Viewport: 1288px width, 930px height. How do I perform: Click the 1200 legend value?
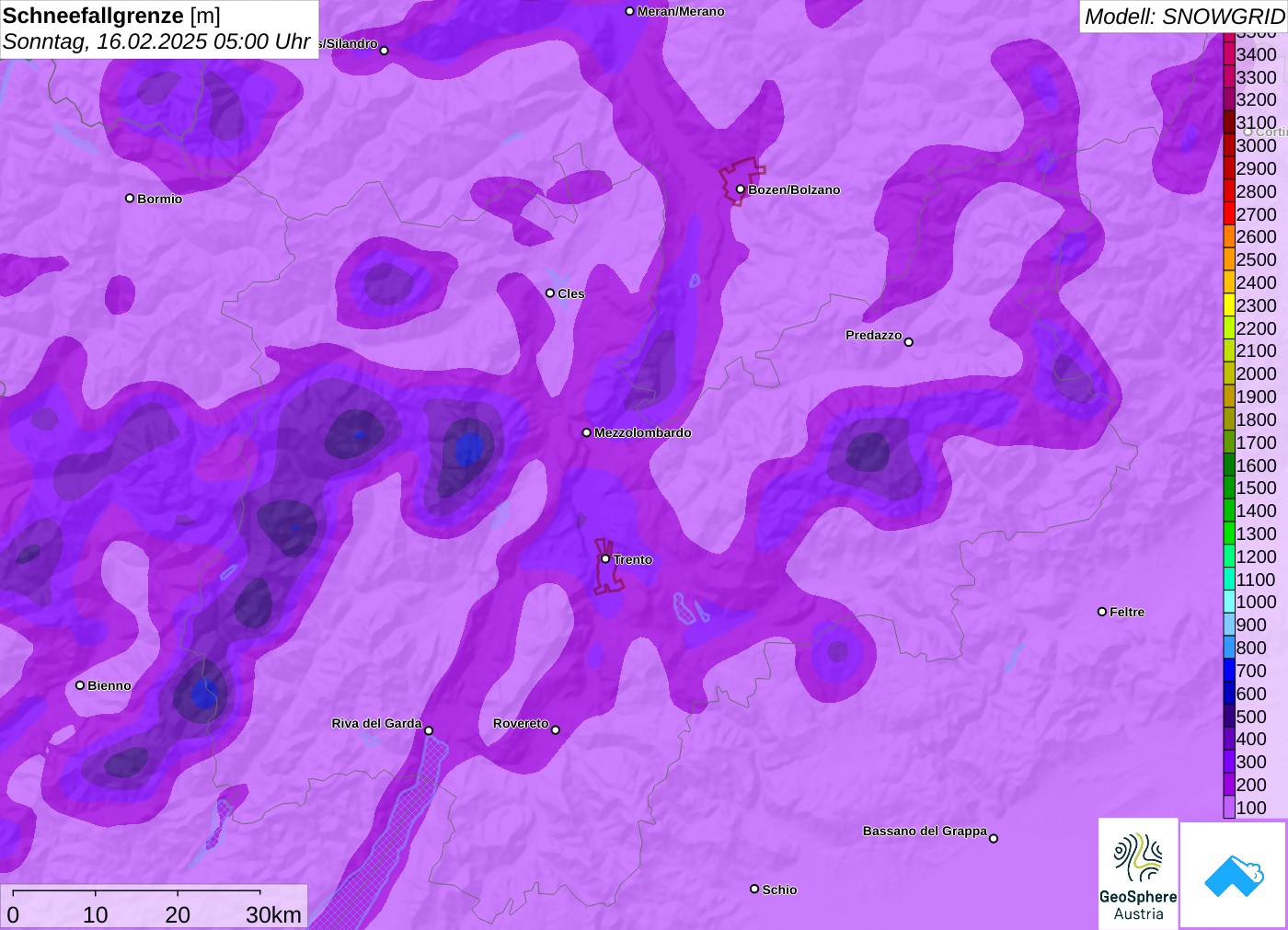pos(1256,557)
